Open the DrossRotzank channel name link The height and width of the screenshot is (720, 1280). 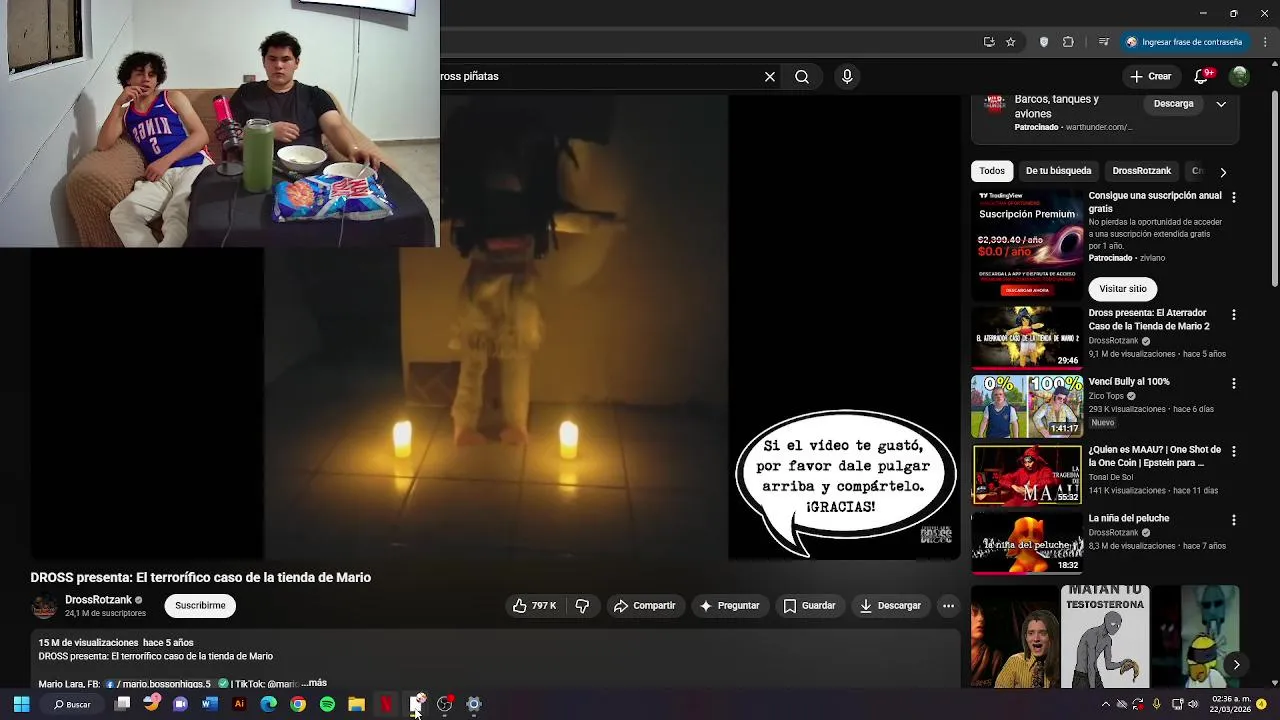point(98,600)
